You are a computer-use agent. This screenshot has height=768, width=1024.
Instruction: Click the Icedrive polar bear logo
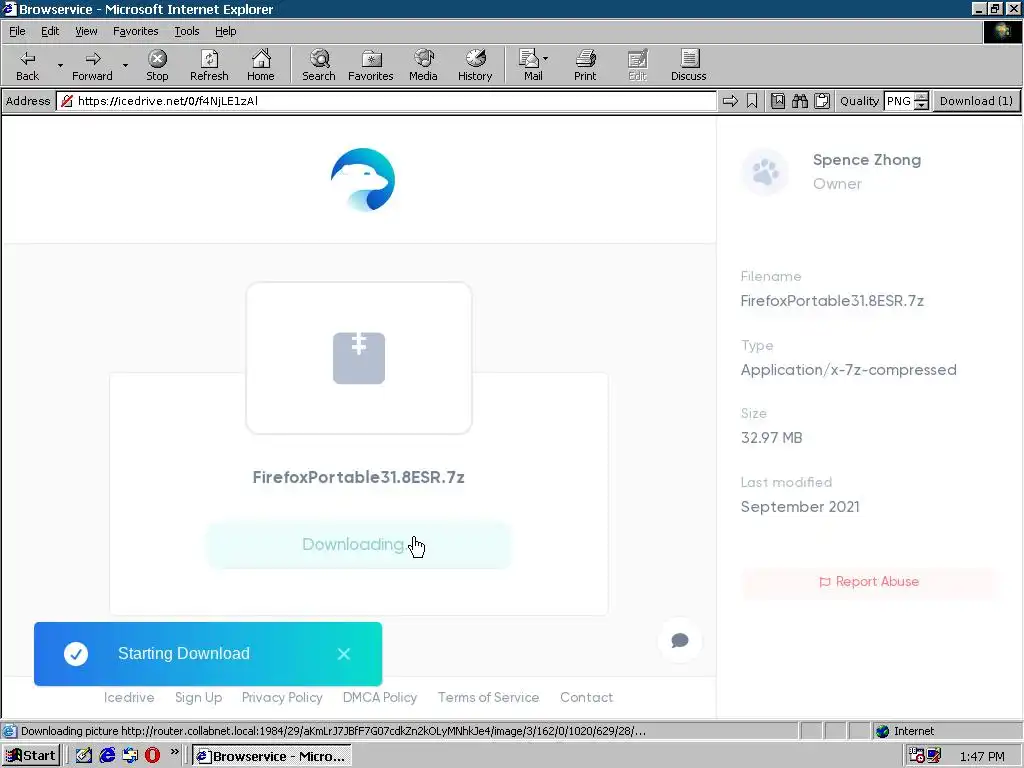coord(363,180)
